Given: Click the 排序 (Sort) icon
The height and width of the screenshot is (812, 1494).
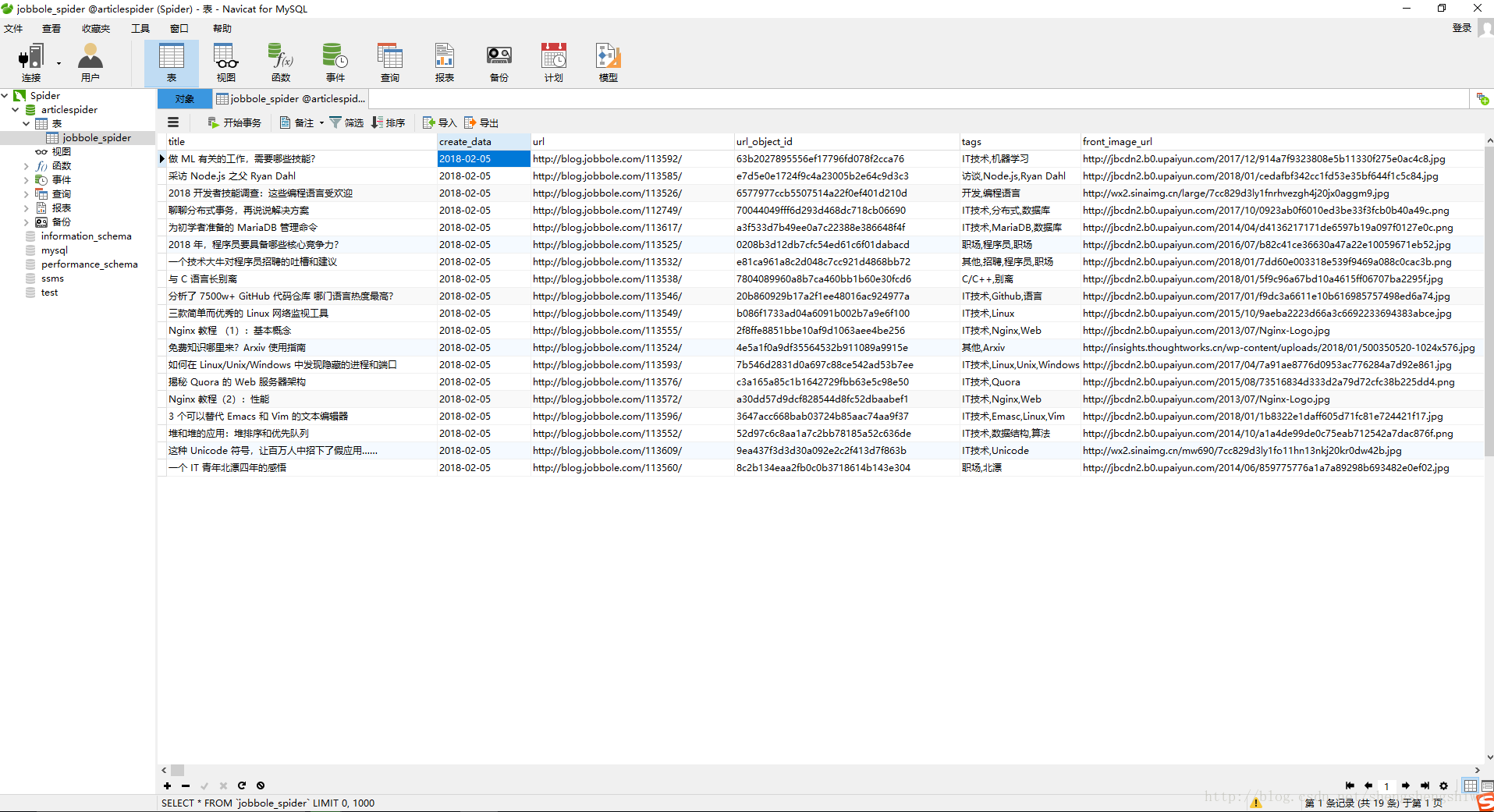Looking at the screenshot, I should (x=378, y=122).
